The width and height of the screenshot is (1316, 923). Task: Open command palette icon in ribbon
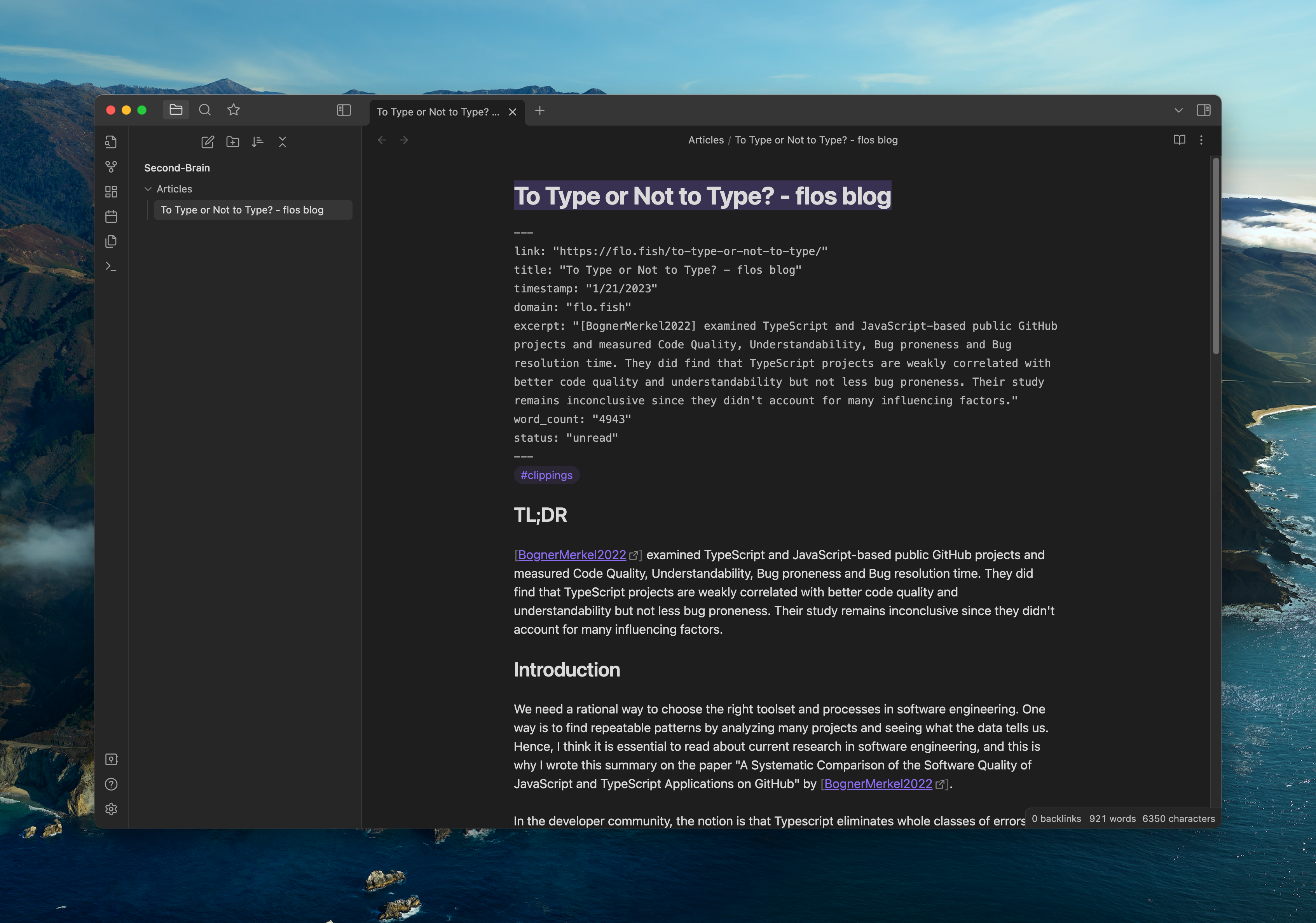click(x=111, y=267)
